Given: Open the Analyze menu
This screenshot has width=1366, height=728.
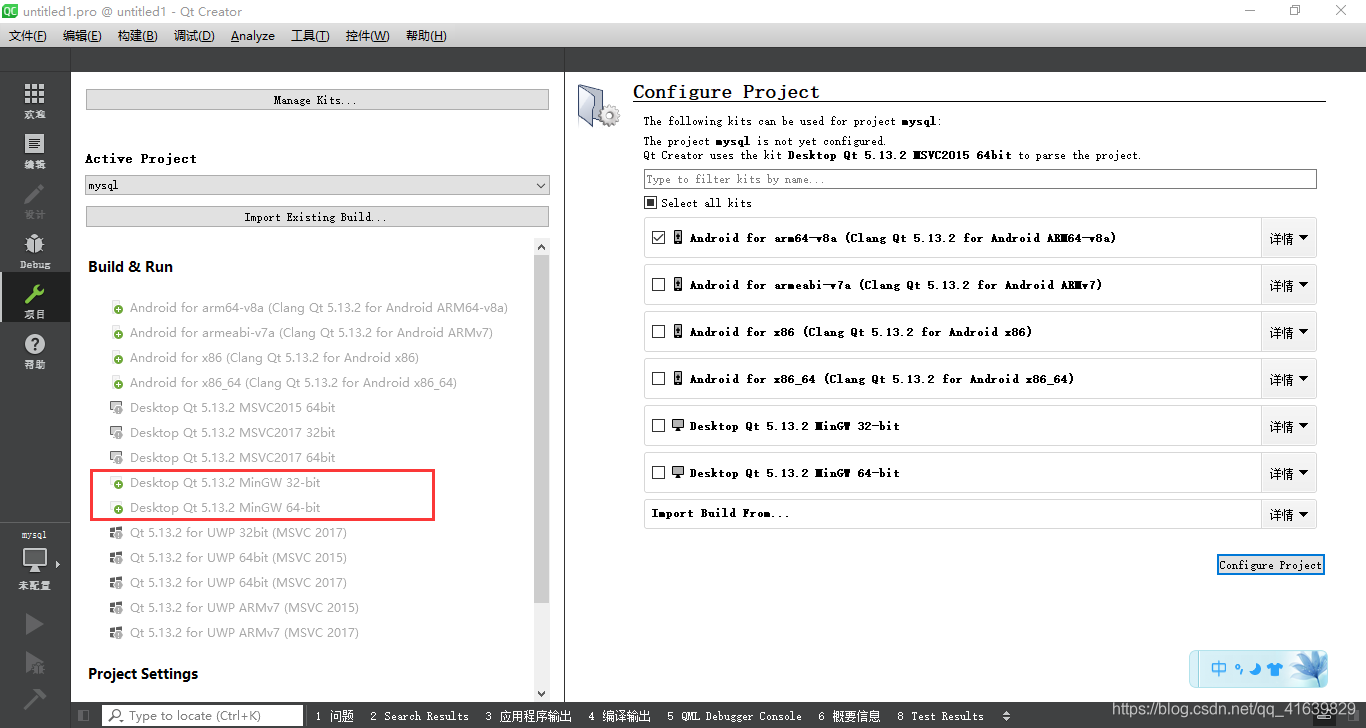Looking at the screenshot, I should (253, 36).
